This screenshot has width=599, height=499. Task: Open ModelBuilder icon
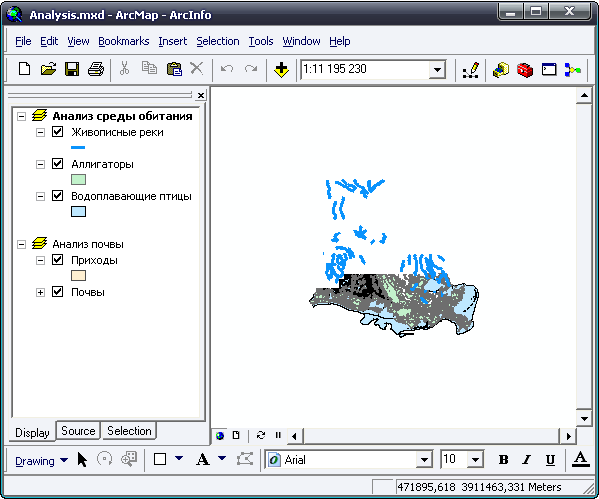pos(573,70)
